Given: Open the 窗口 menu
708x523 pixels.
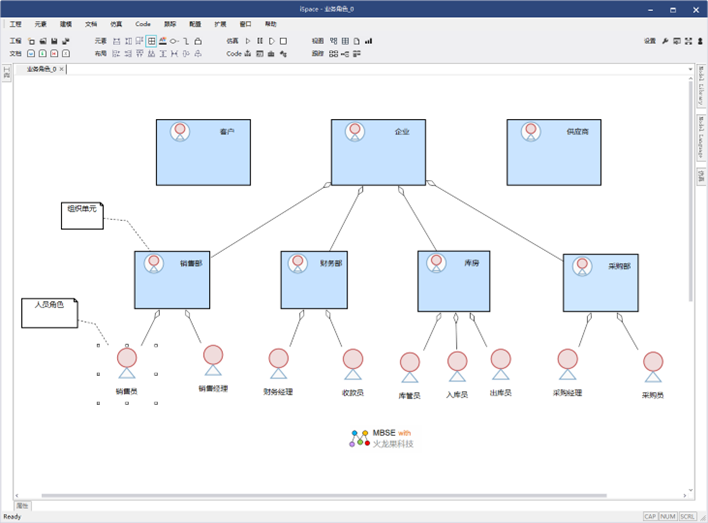Looking at the screenshot, I should pyautogui.click(x=245, y=24).
